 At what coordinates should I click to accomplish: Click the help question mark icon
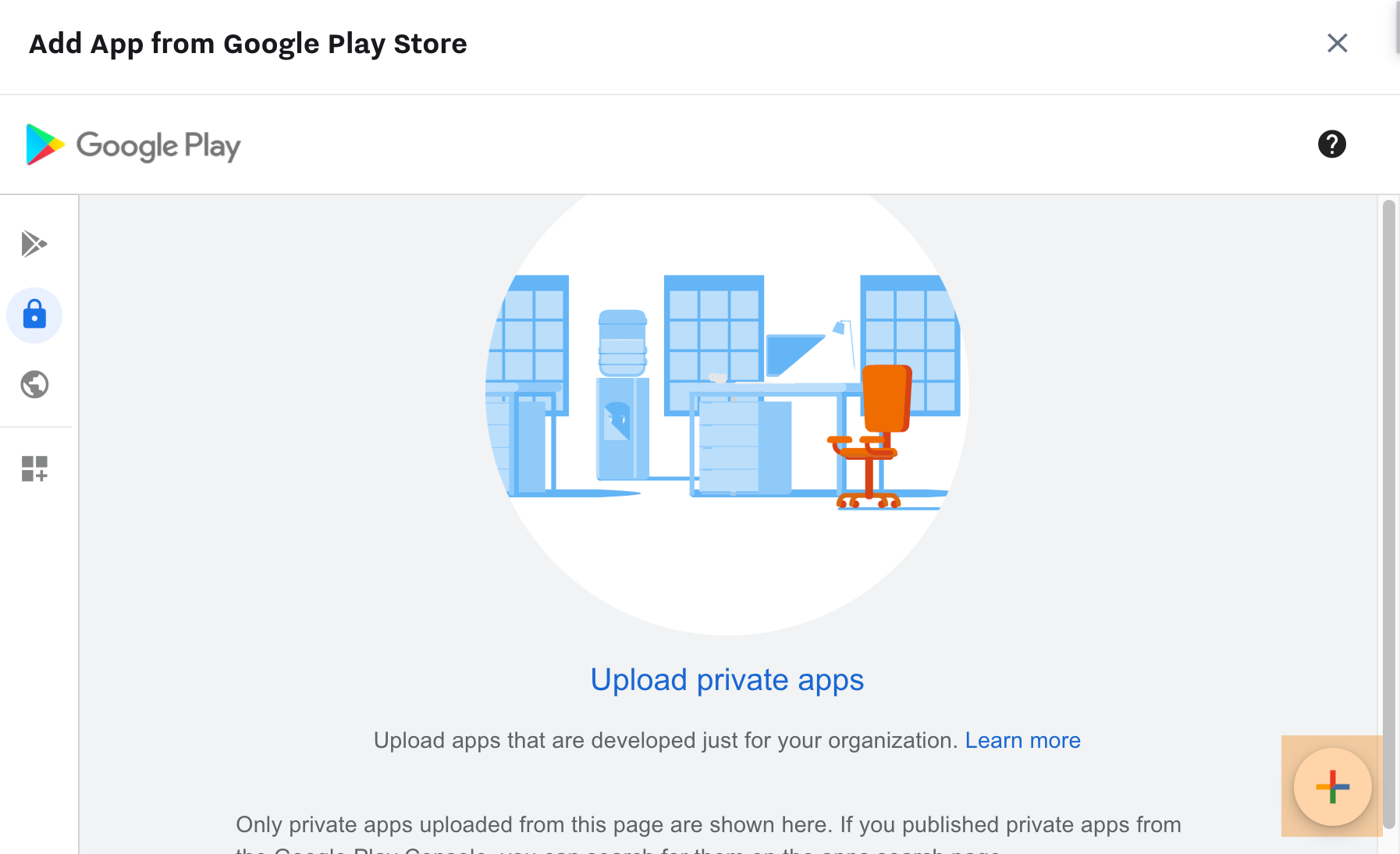click(1331, 144)
